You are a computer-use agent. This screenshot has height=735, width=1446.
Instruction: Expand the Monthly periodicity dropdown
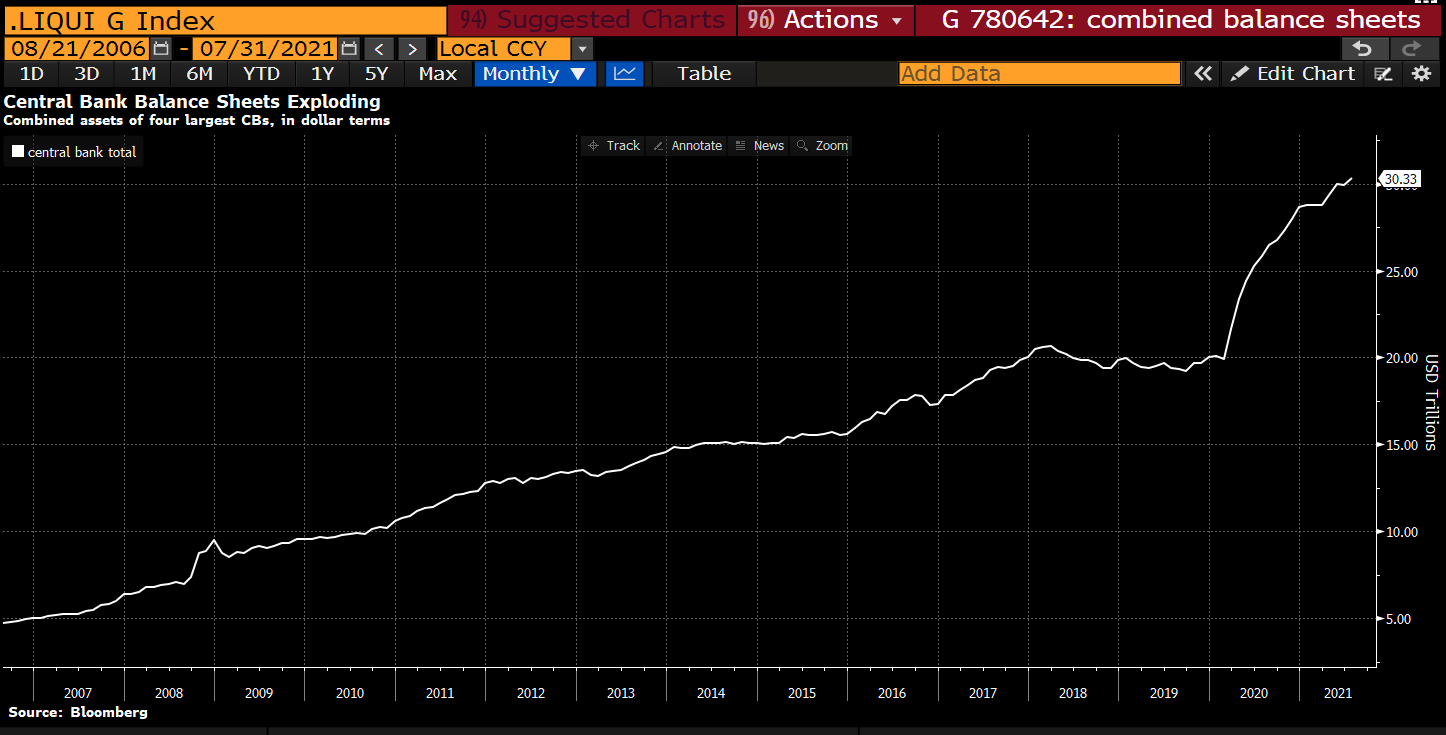[535, 73]
